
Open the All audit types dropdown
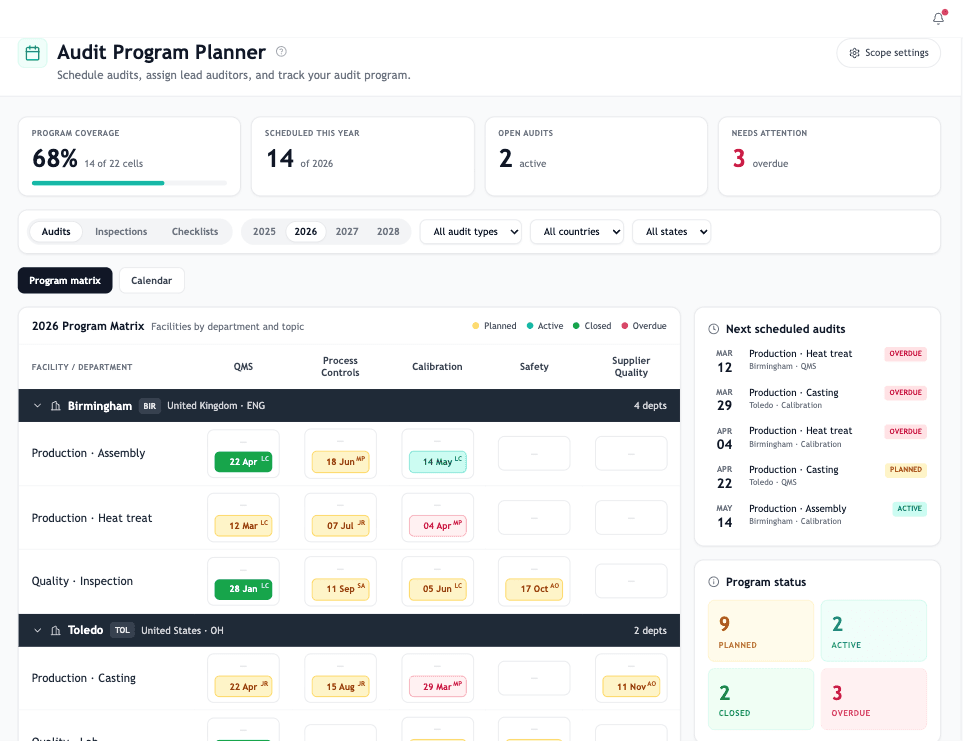[x=471, y=232]
